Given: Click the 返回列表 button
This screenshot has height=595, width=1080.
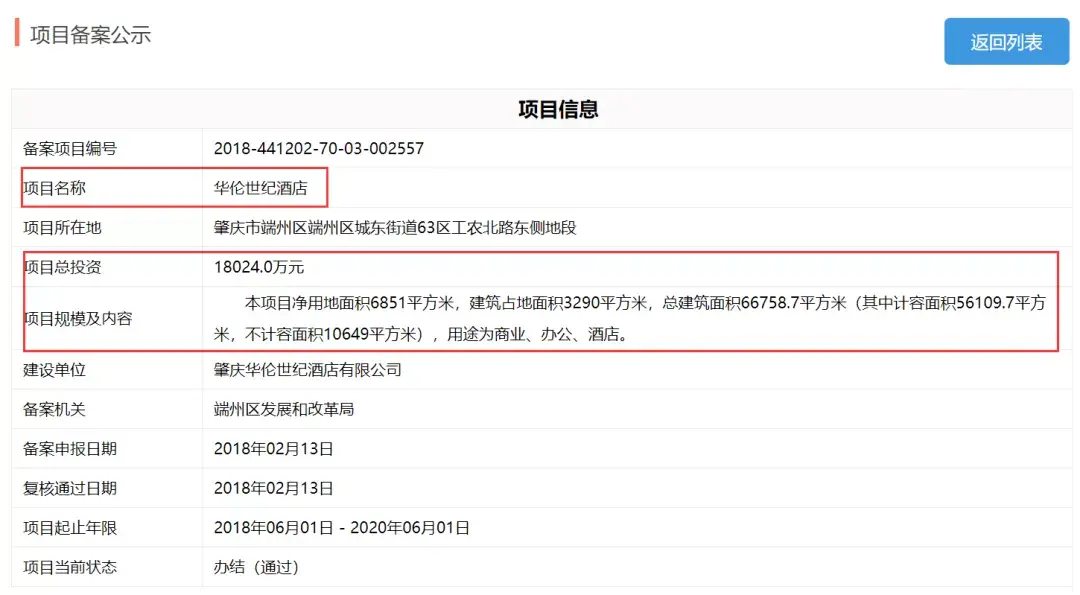Looking at the screenshot, I should pos(1006,42).
